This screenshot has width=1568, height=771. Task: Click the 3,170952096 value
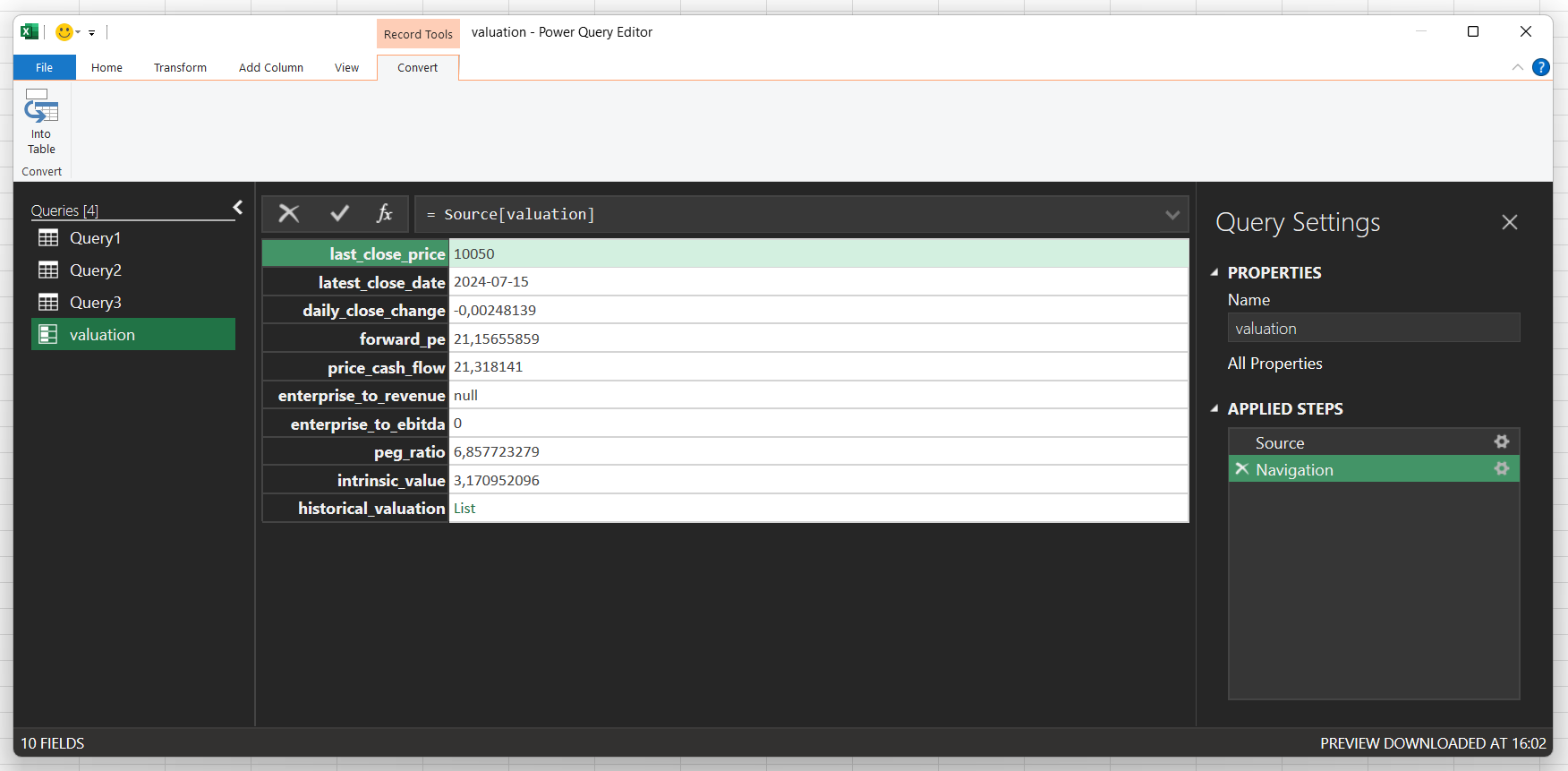(x=497, y=480)
